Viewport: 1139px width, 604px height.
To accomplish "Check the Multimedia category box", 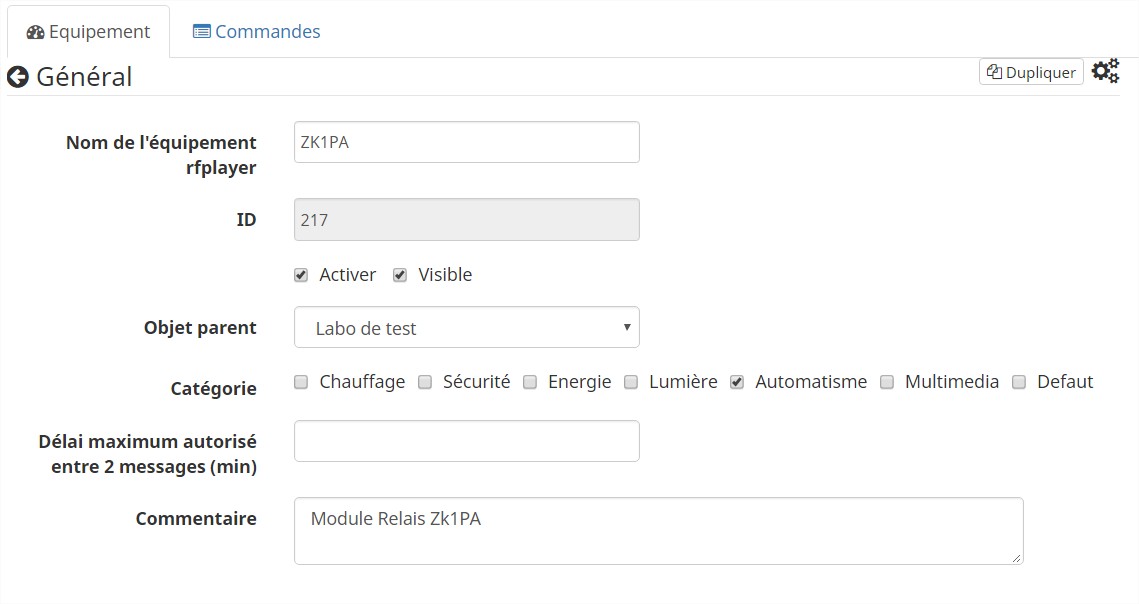I will [887, 382].
